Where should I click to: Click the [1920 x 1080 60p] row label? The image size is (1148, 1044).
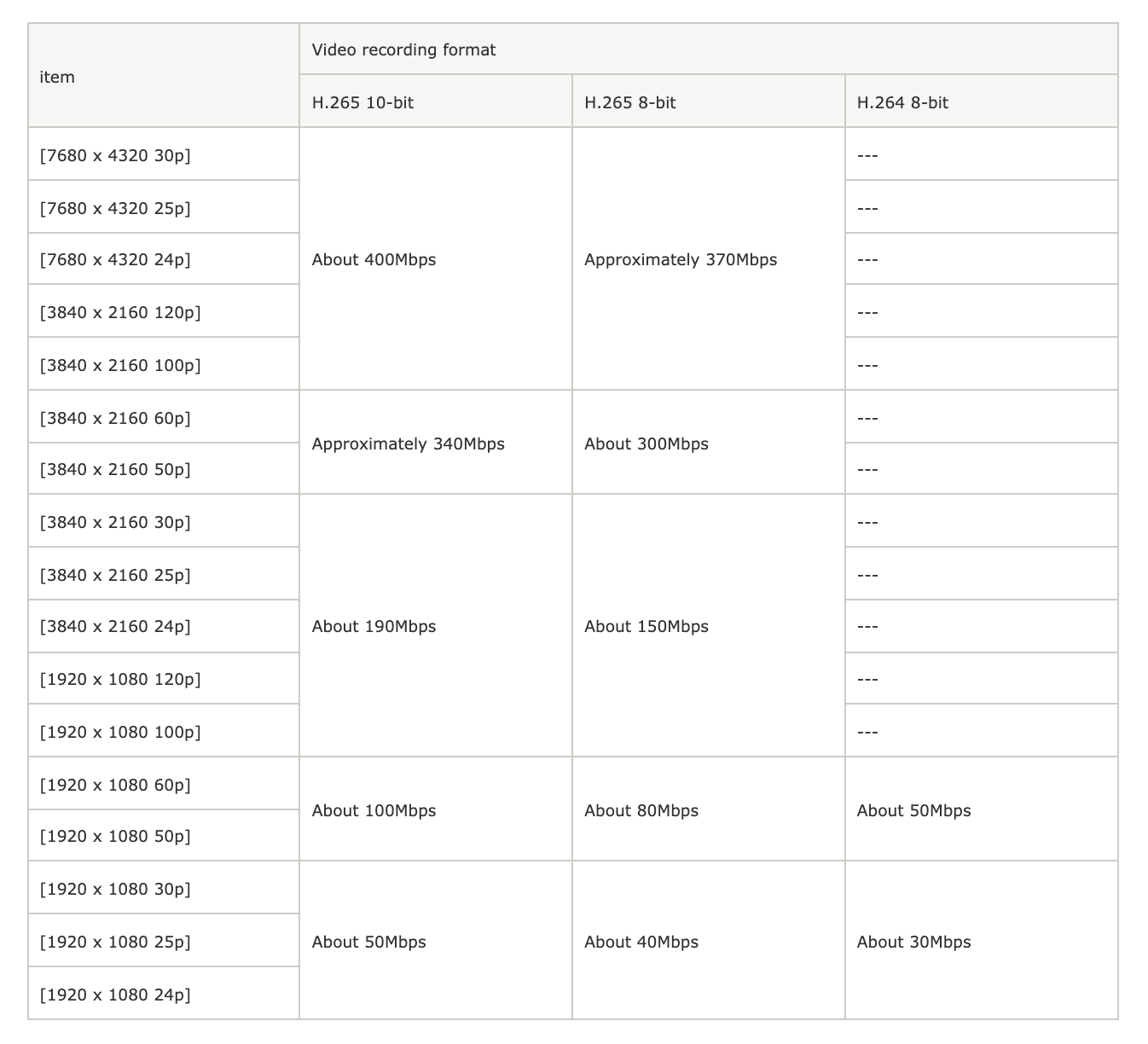(115, 785)
